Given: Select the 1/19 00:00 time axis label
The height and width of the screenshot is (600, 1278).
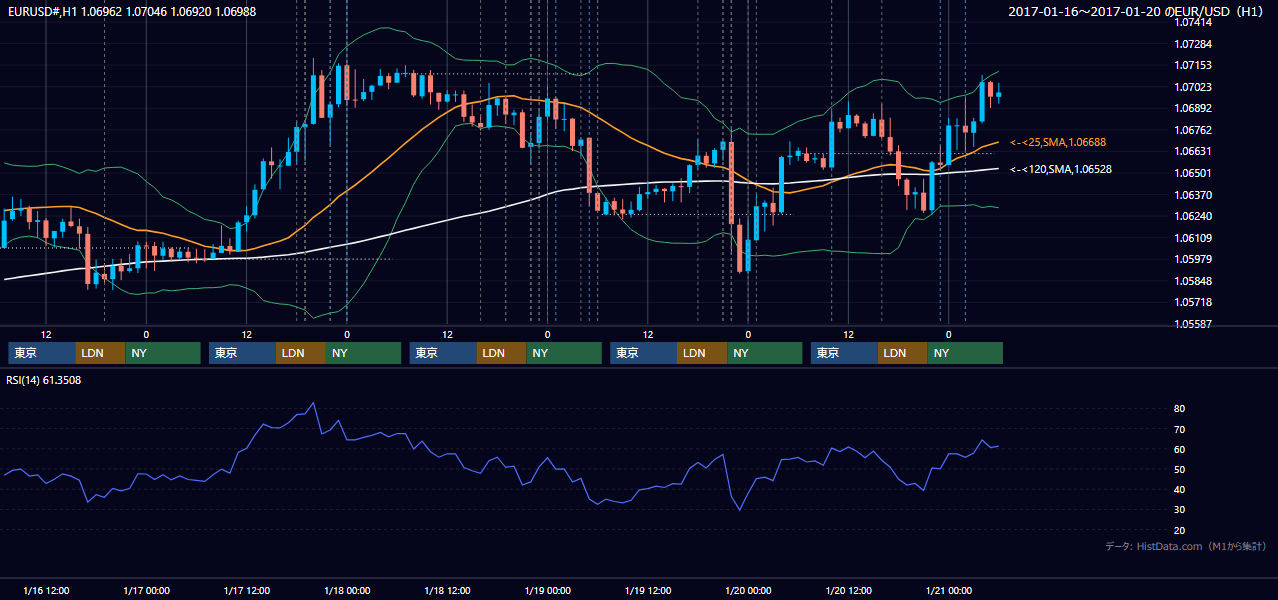Looking at the screenshot, I should pos(548,590).
